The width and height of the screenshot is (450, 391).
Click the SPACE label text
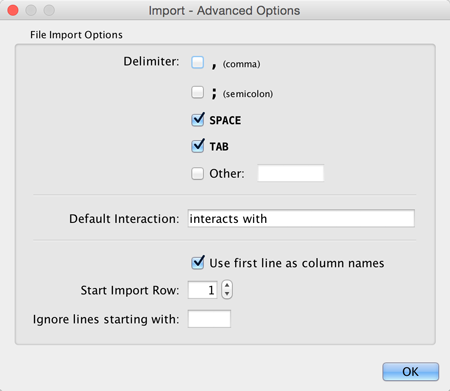click(225, 120)
